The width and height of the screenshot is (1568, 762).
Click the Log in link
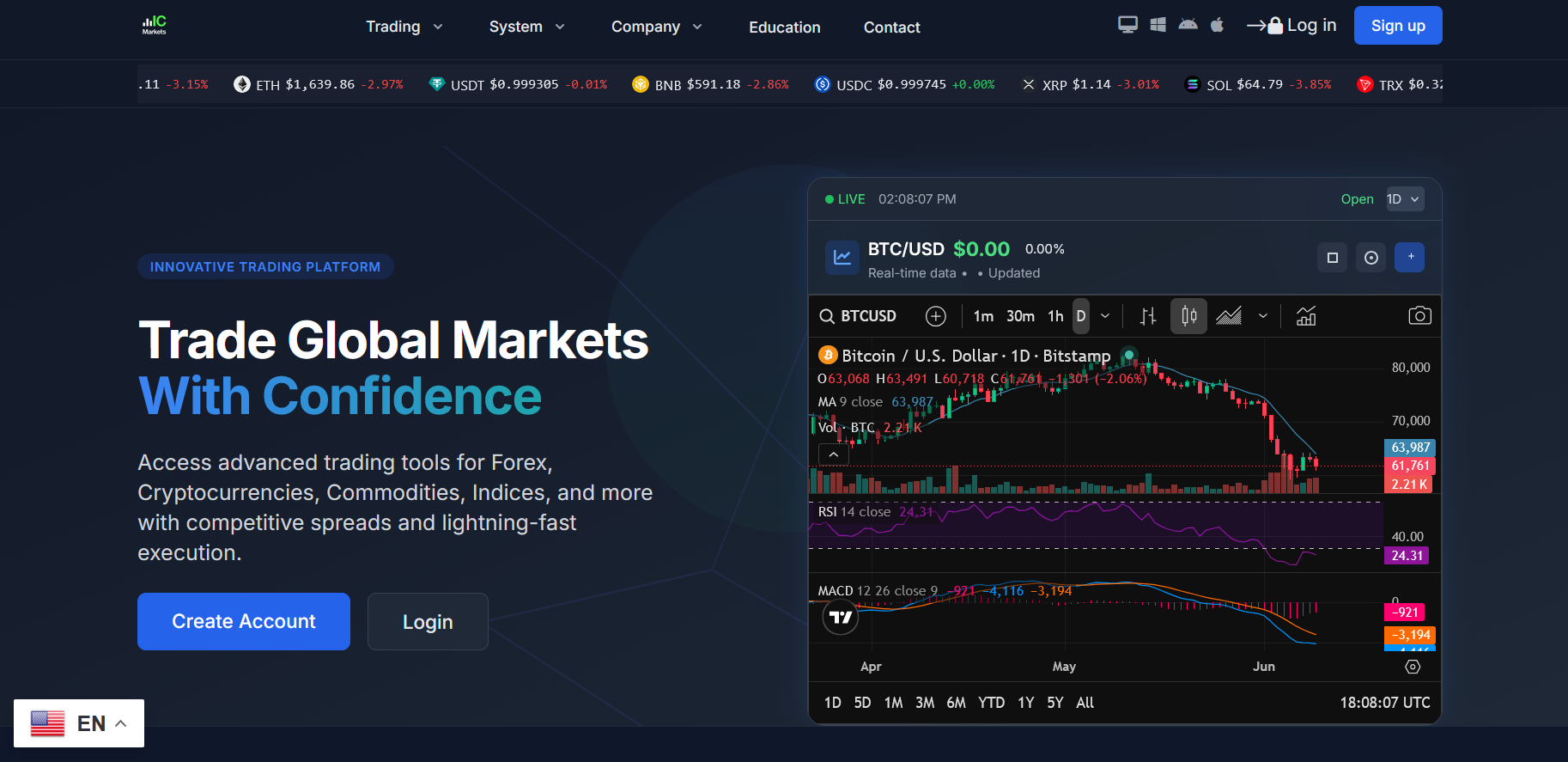1291,25
